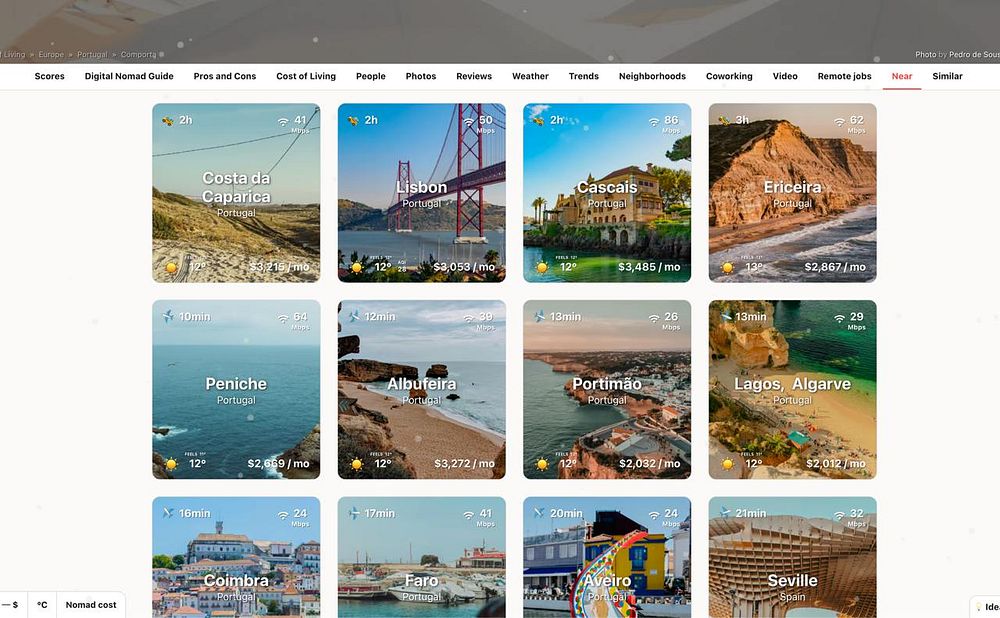
Task: Click the plane icon on Coimbra card
Action: point(168,513)
